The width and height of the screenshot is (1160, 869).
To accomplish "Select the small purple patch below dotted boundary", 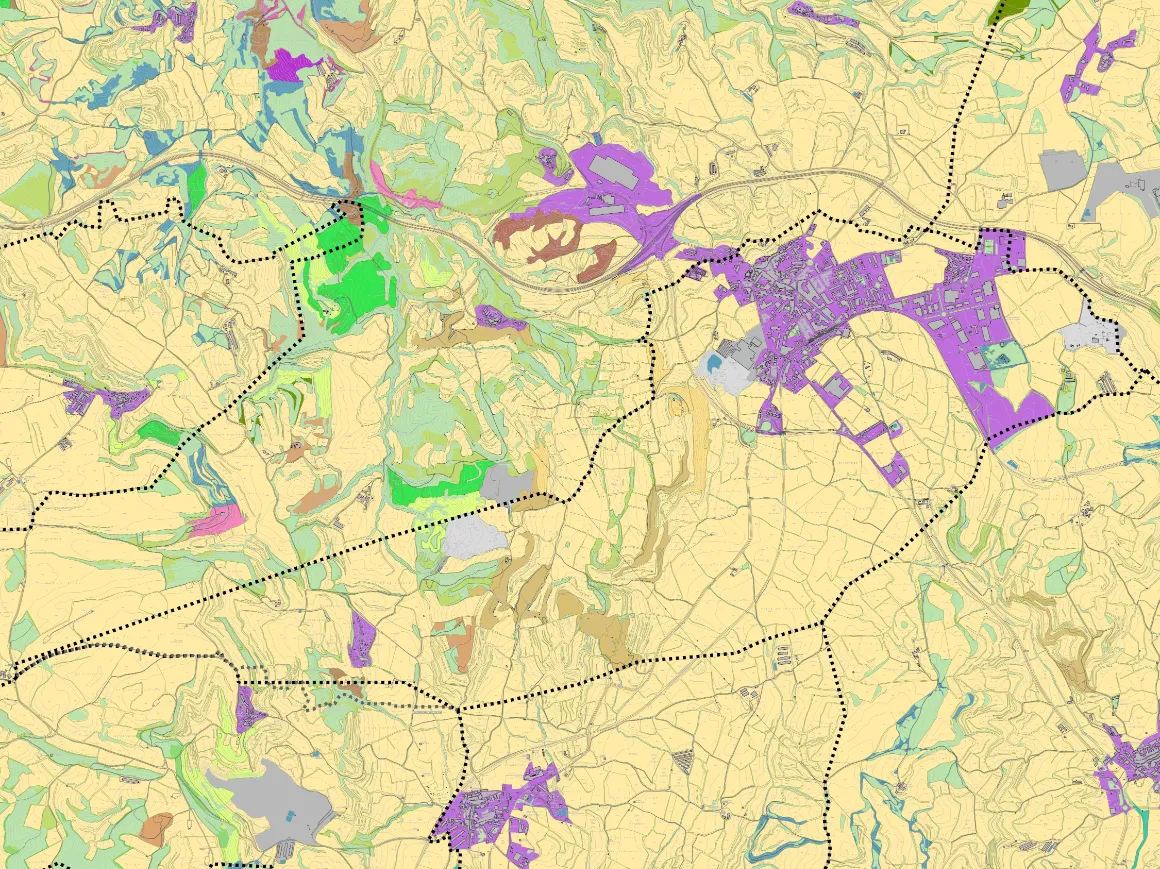I will click(361, 638).
